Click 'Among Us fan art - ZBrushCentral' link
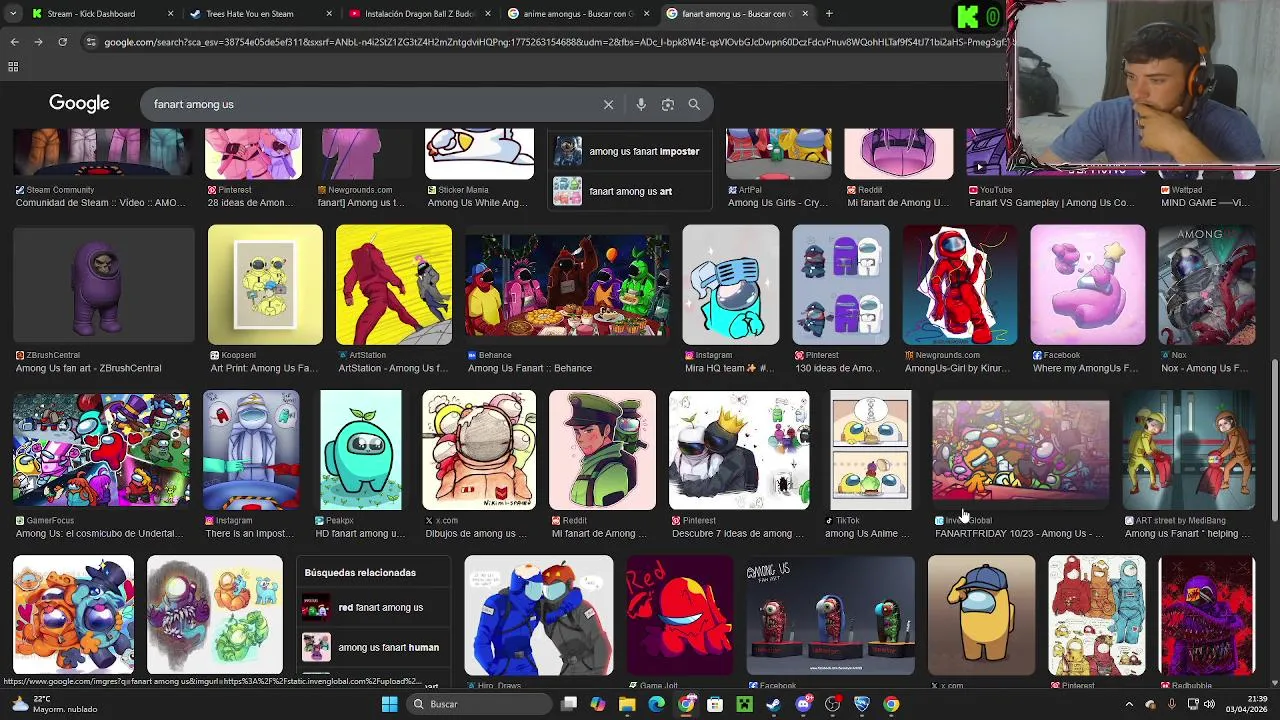The height and width of the screenshot is (720, 1280). click(89, 368)
